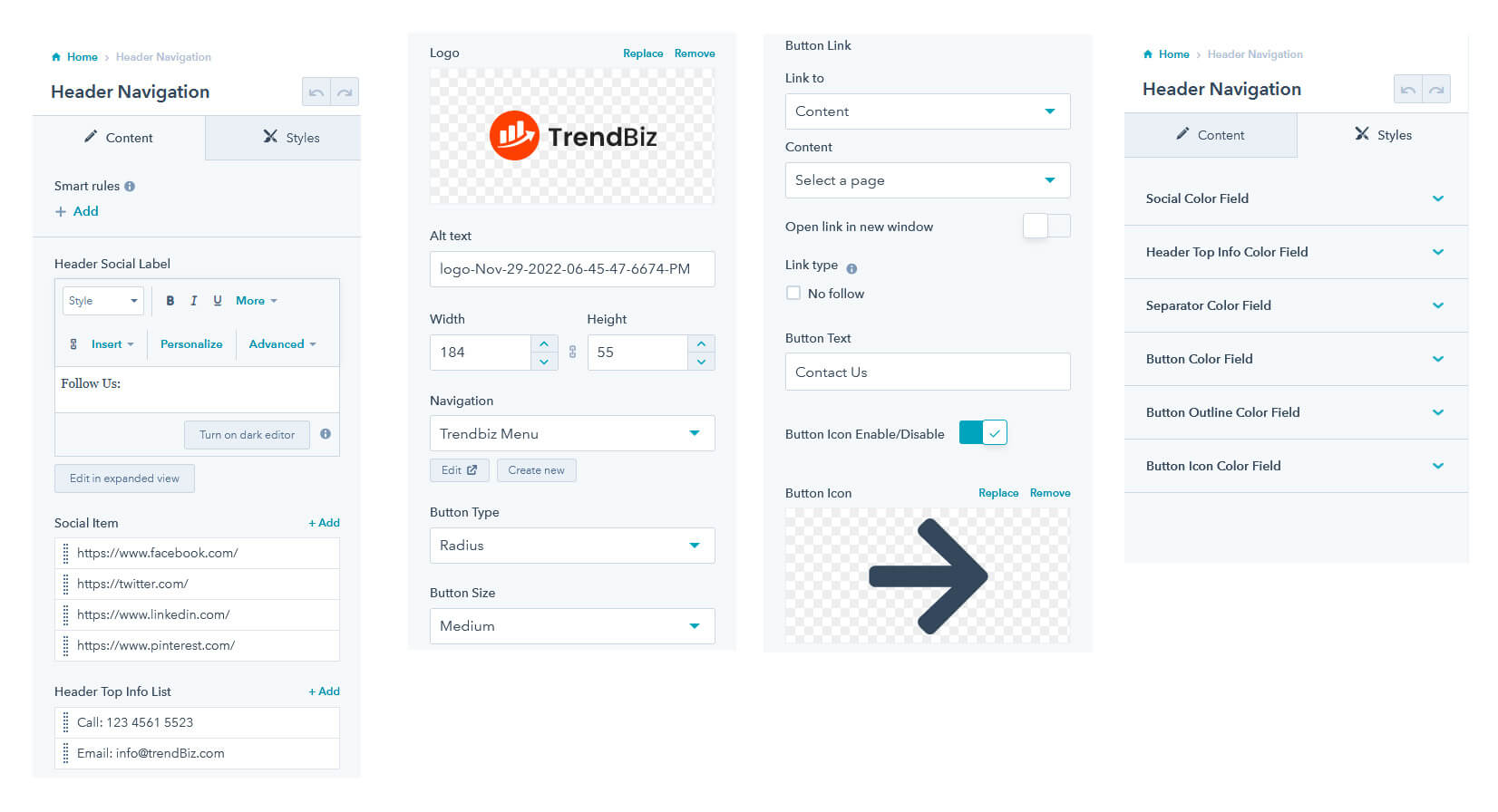
Task: Click the Smart rules info icon
Action: (130, 187)
